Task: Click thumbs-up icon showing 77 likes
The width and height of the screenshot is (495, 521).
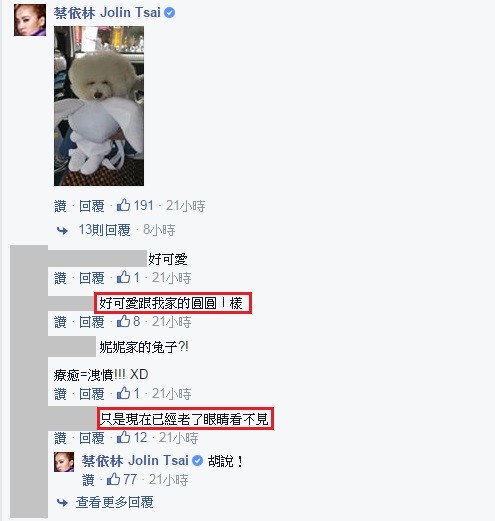Action: pyautogui.click(x=113, y=479)
